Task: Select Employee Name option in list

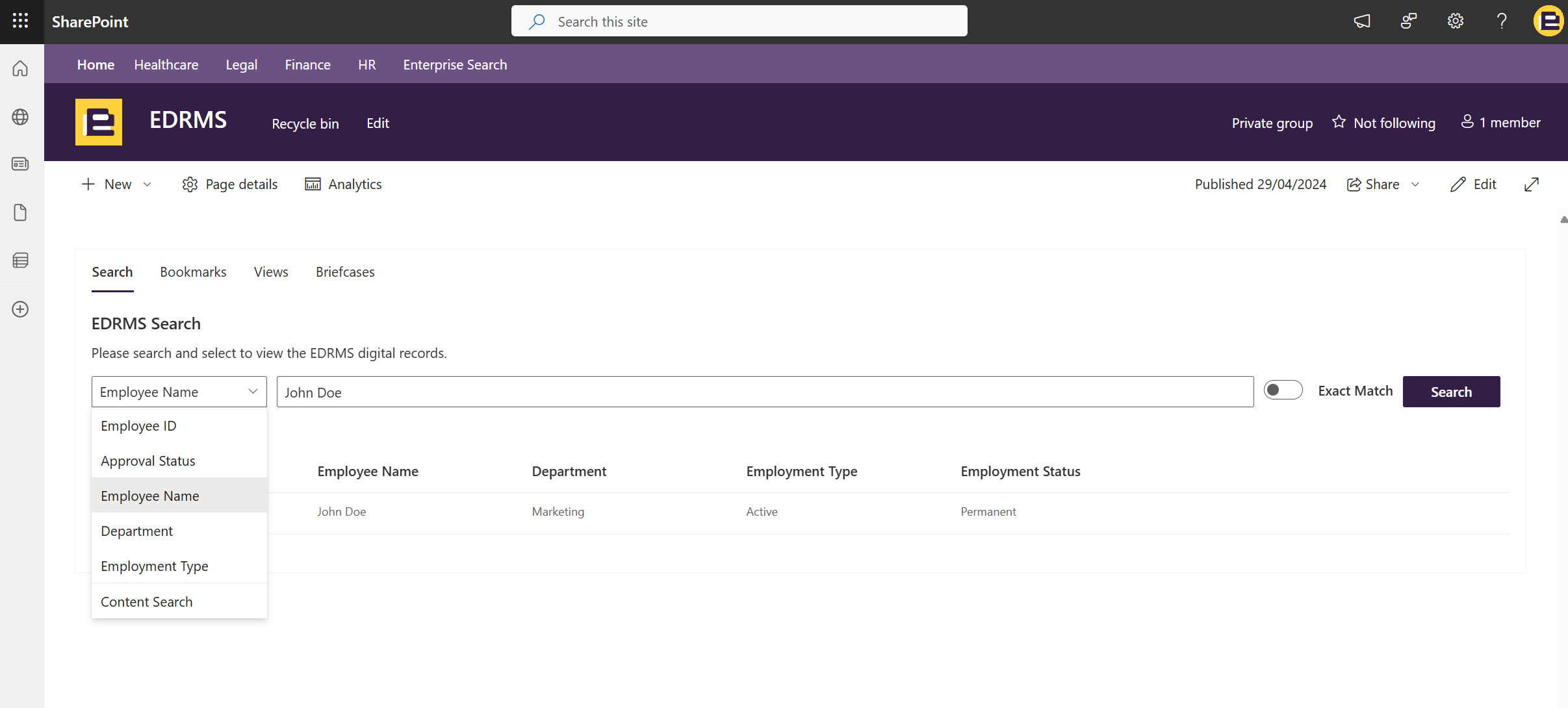Action: 179,496
